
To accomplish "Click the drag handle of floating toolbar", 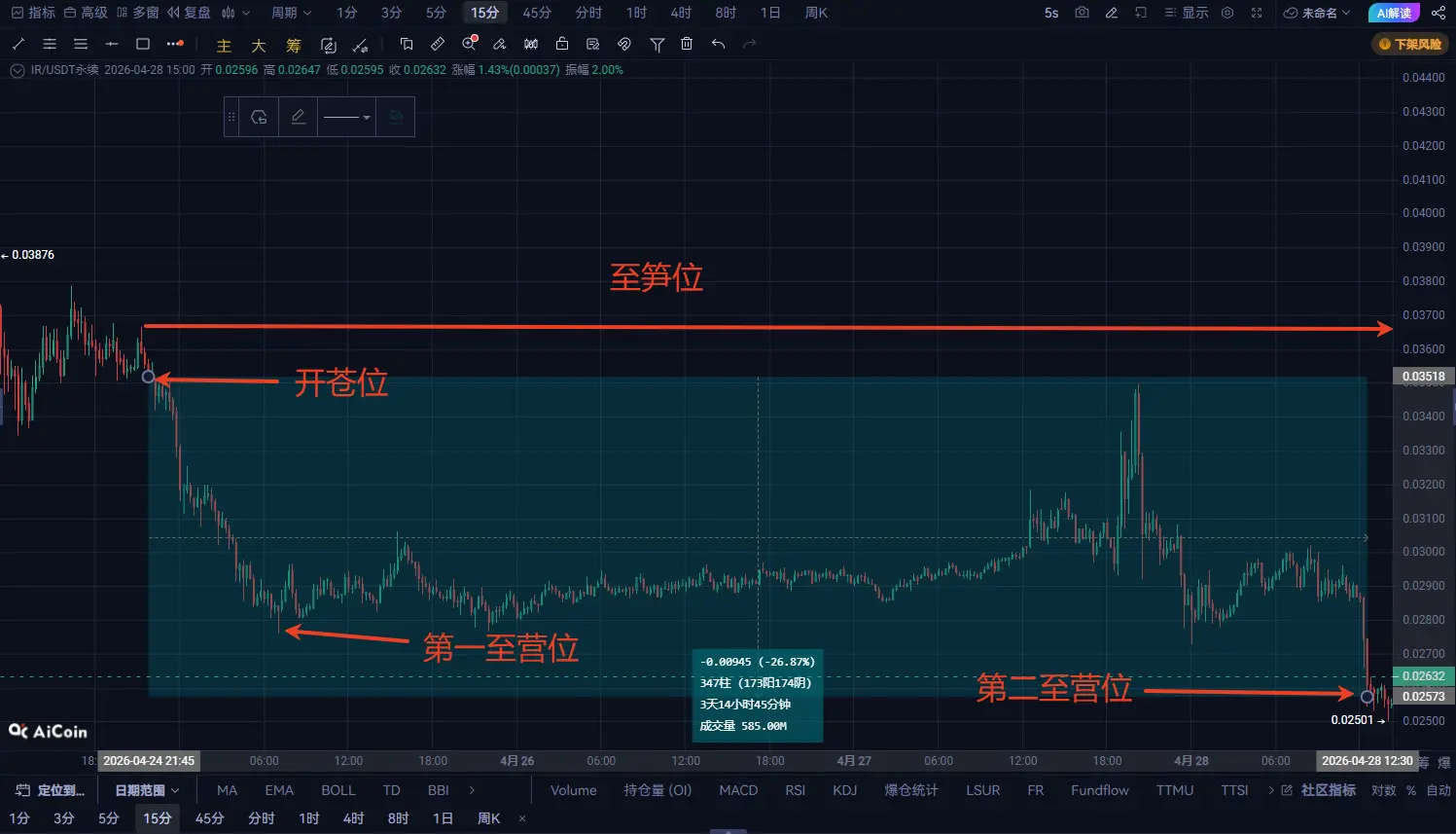I will tap(231, 117).
